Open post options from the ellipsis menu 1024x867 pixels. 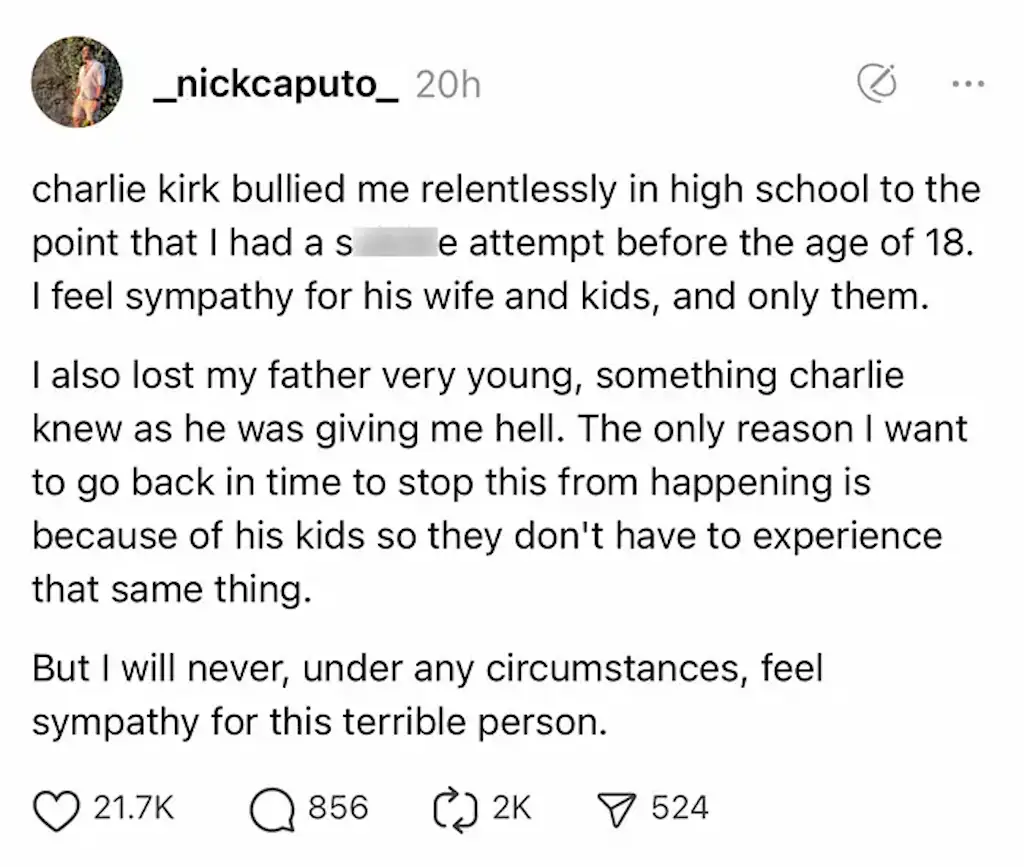[966, 84]
